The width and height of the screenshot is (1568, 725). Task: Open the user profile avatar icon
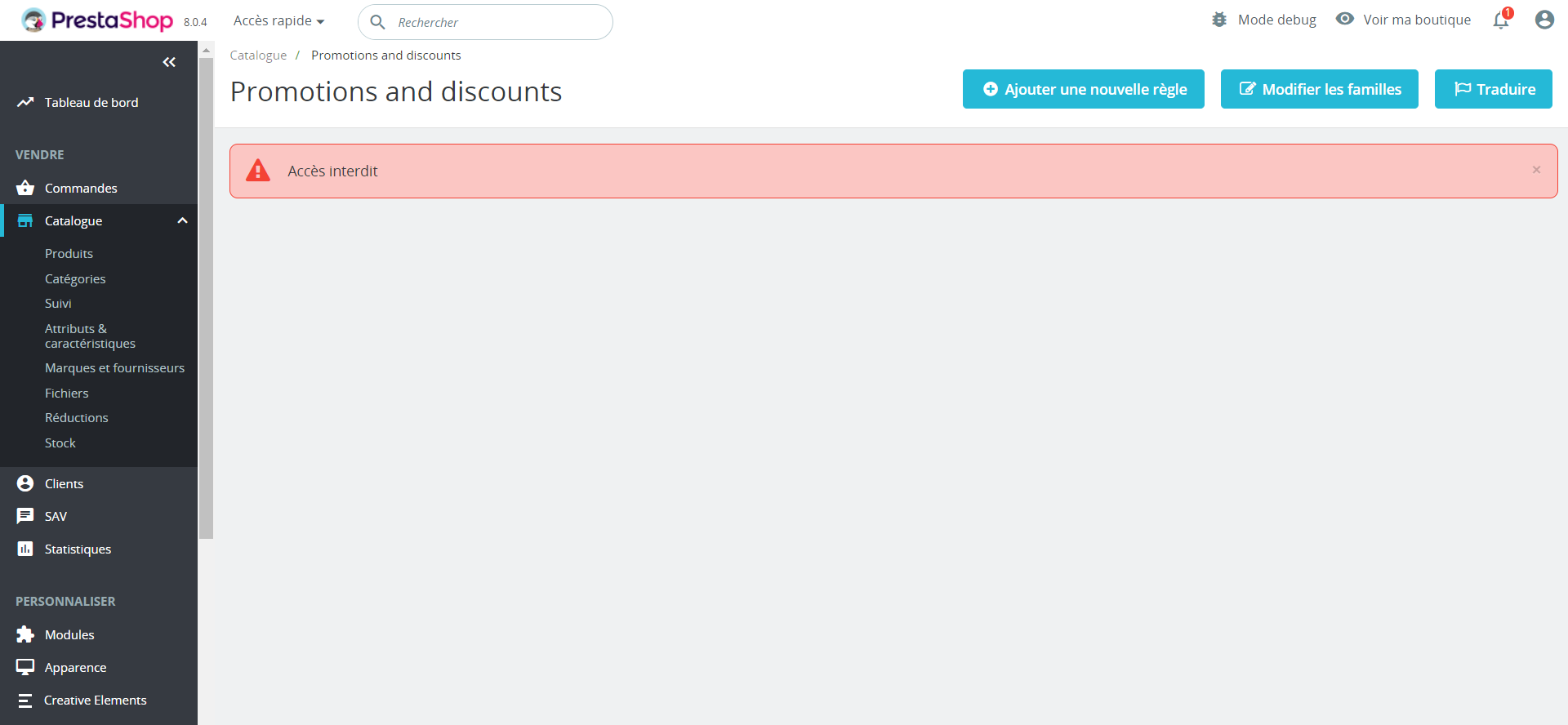(x=1543, y=20)
